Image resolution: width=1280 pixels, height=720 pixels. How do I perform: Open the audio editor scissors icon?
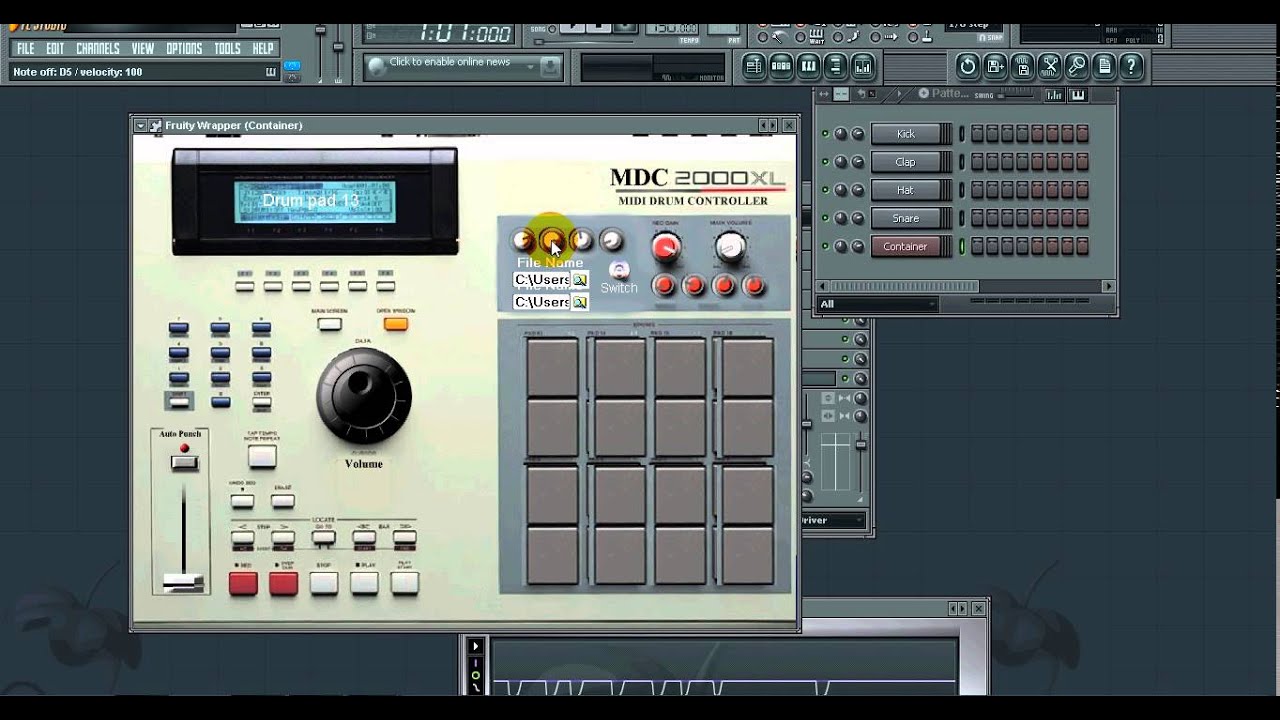[x=1049, y=67]
